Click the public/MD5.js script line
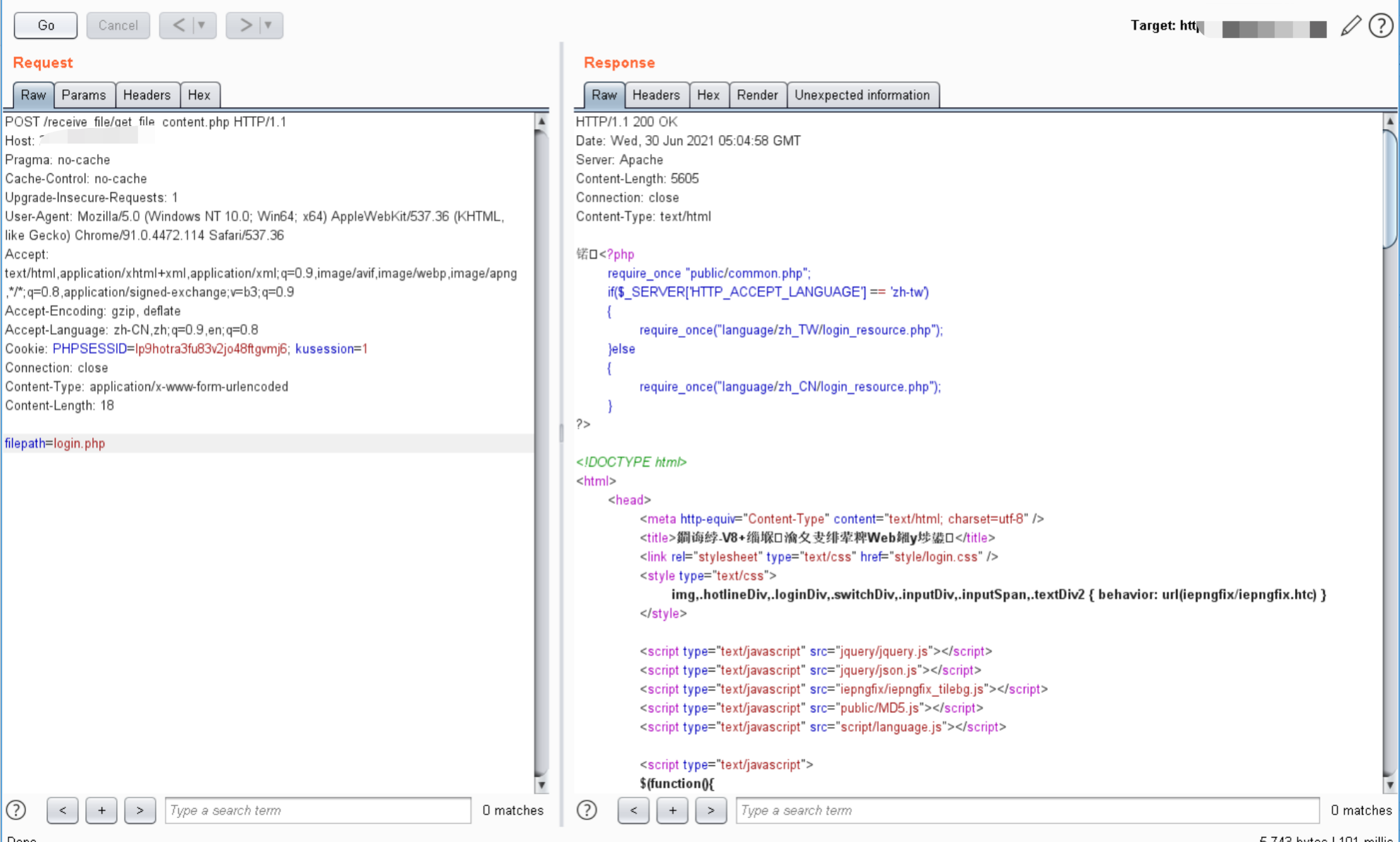 tap(811, 708)
